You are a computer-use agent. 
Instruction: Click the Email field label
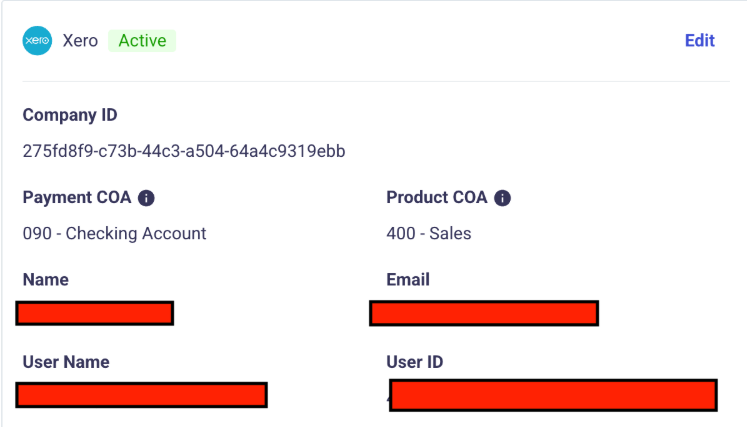(408, 280)
